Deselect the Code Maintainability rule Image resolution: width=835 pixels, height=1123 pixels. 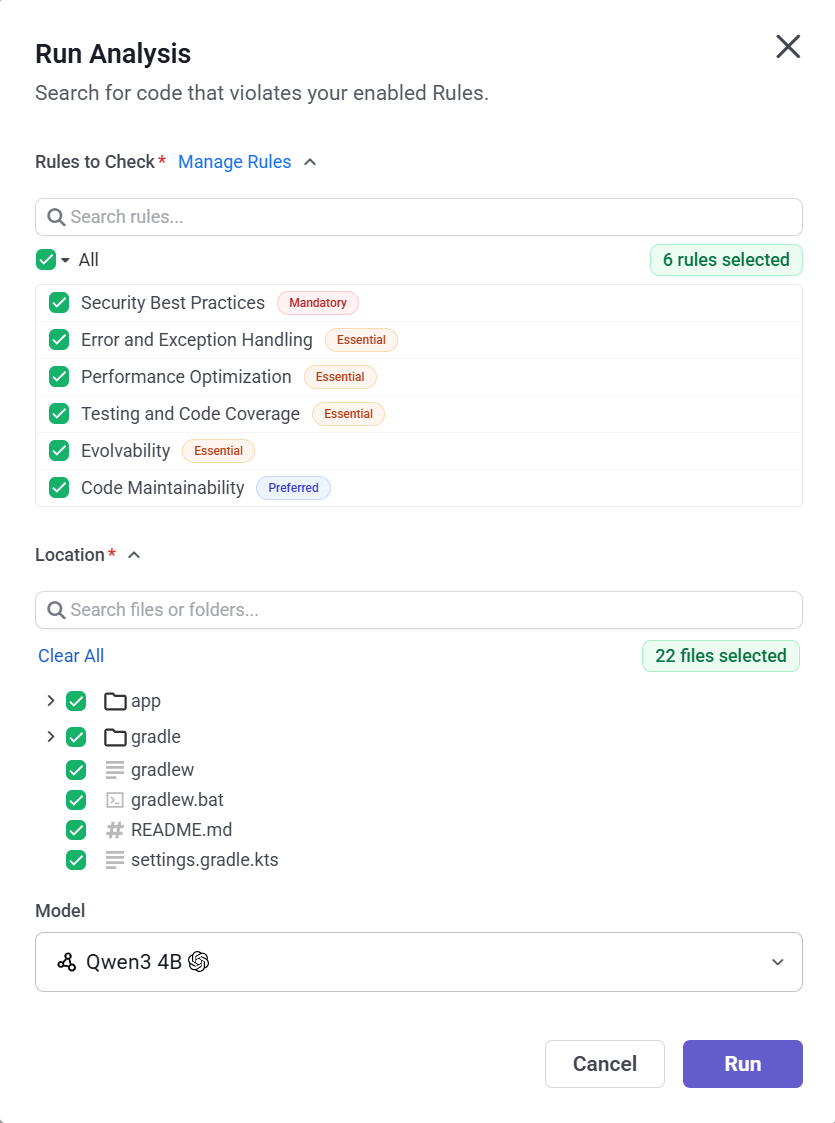click(59, 487)
